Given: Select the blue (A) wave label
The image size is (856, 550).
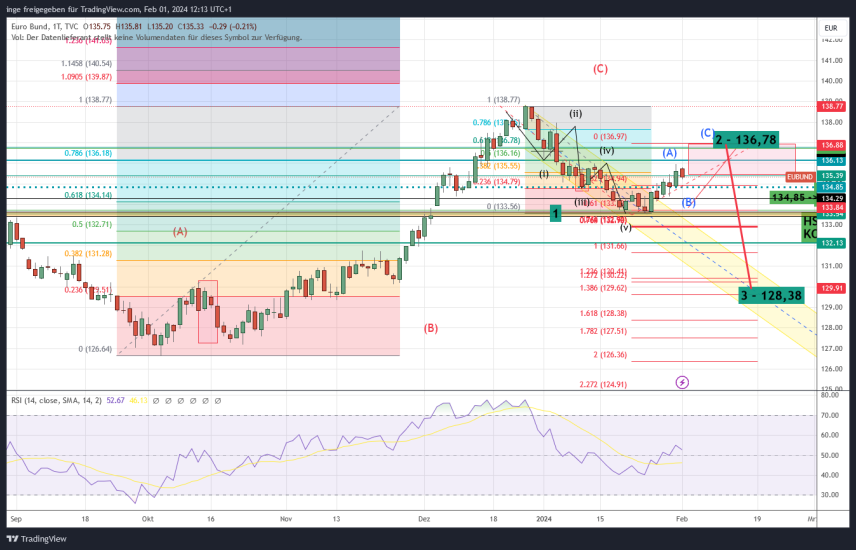Looking at the screenshot, I should (x=669, y=152).
